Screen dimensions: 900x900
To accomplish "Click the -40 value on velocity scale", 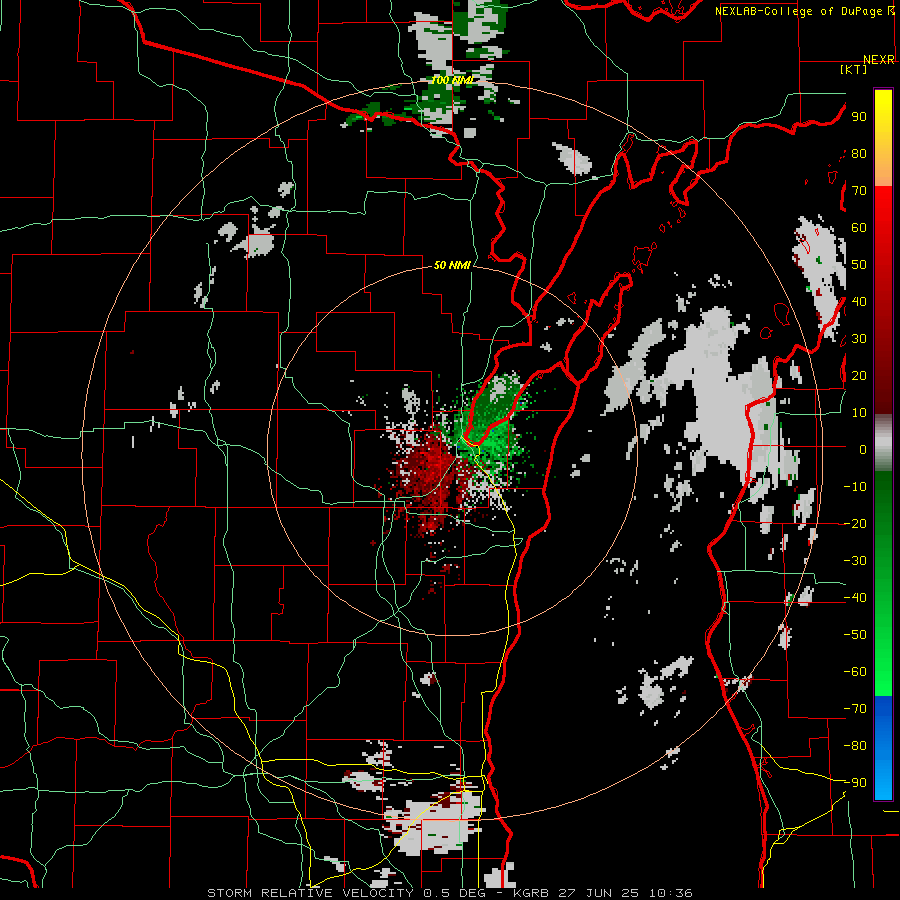I will click(x=855, y=598).
